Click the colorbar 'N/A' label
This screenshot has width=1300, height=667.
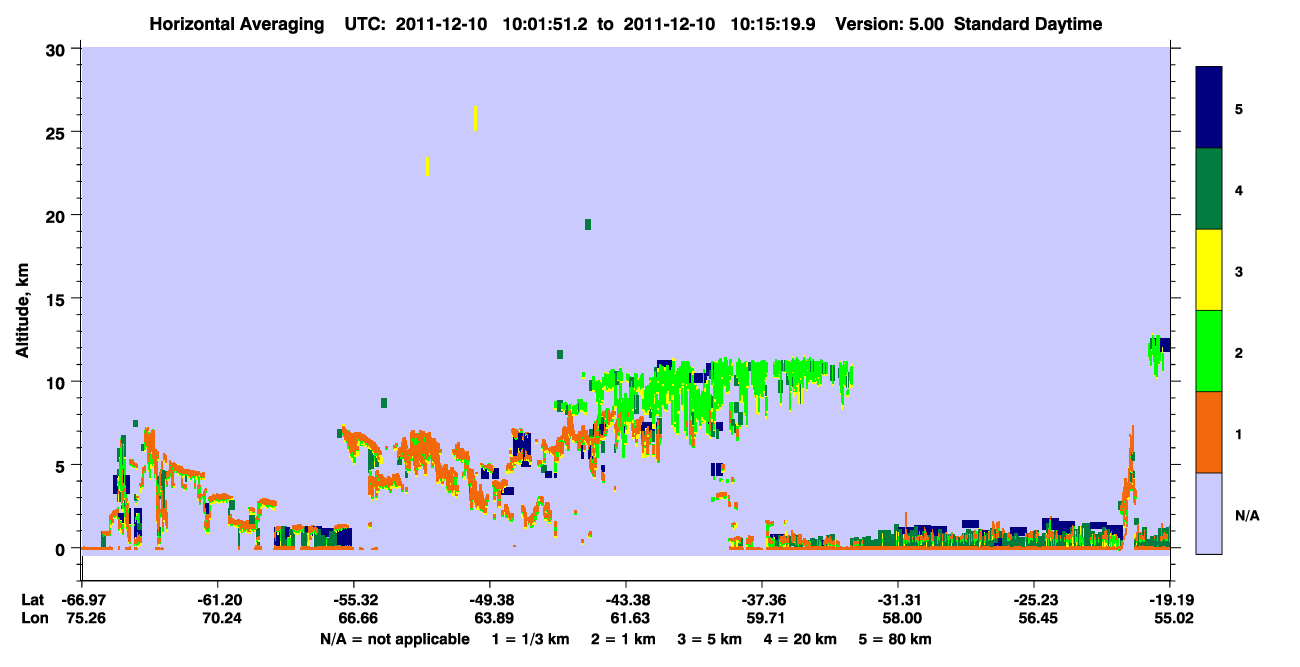(x=1247, y=516)
